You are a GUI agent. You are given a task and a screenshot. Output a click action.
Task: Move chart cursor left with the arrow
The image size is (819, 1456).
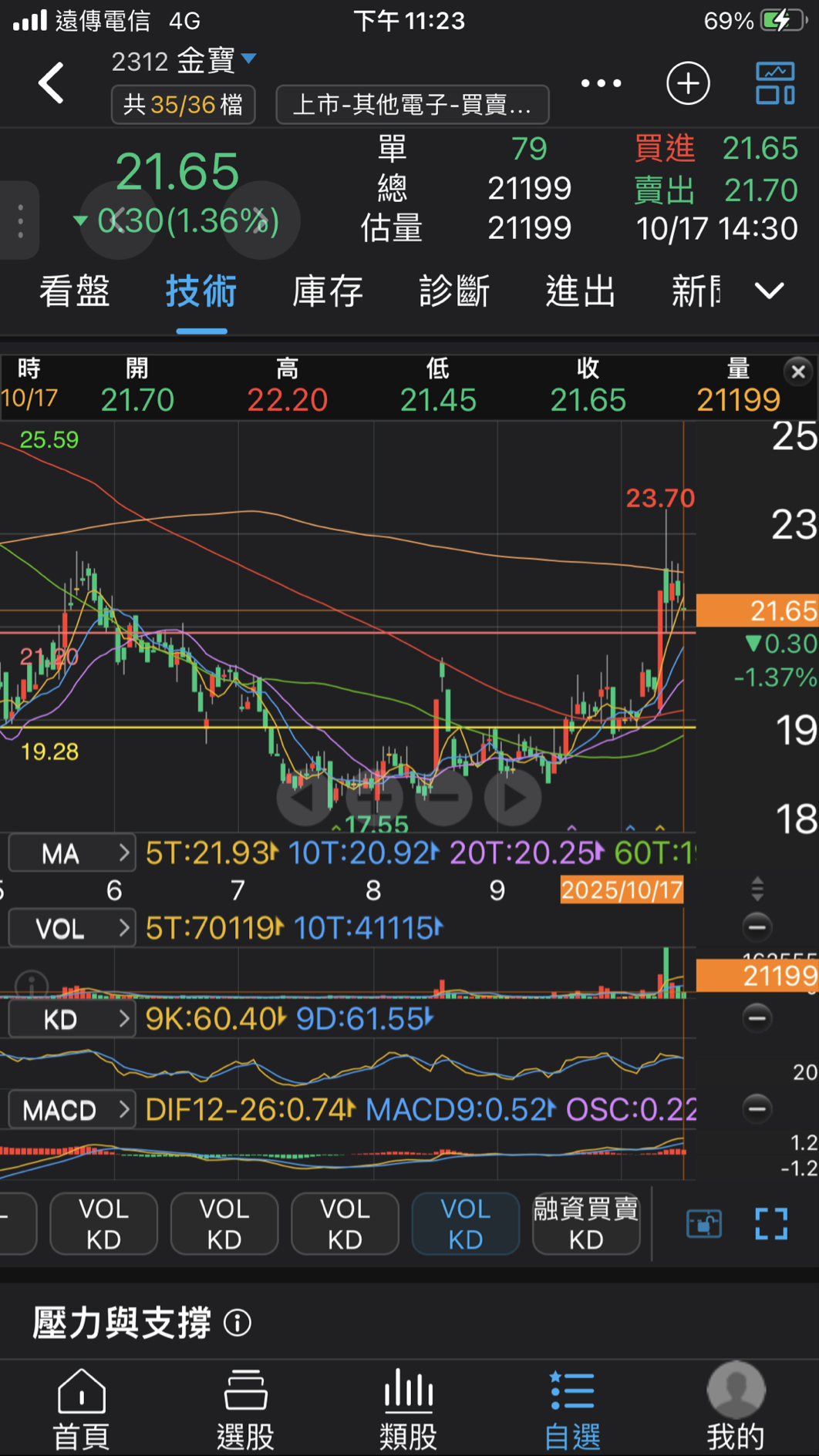click(304, 797)
